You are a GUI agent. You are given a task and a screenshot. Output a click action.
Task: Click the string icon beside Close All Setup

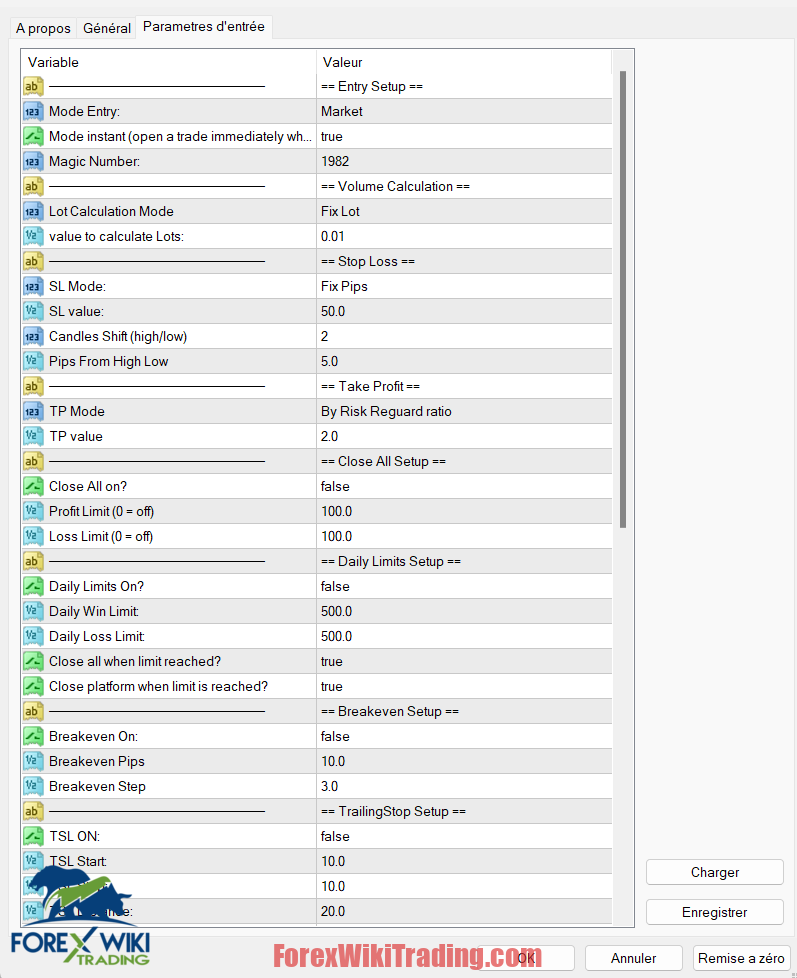point(33,462)
